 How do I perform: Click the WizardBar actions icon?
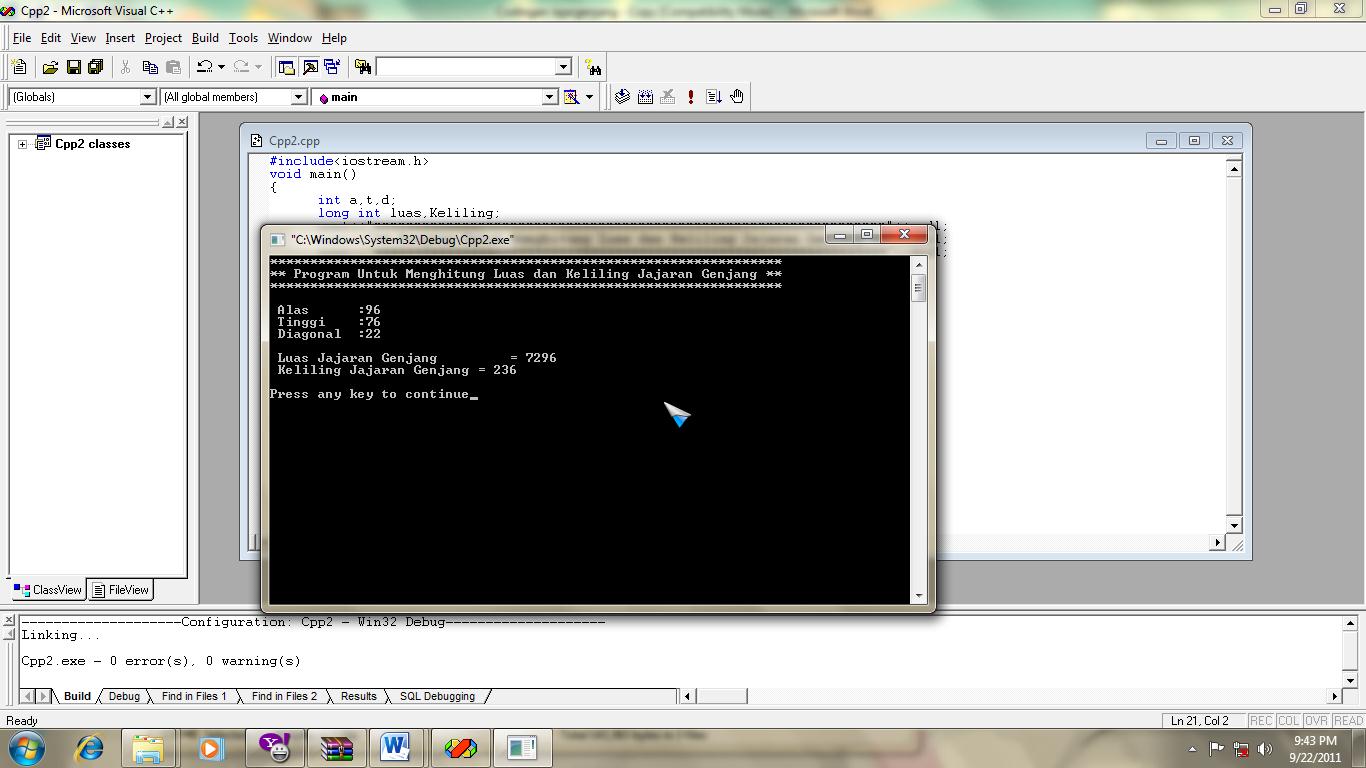click(x=572, y=97)
